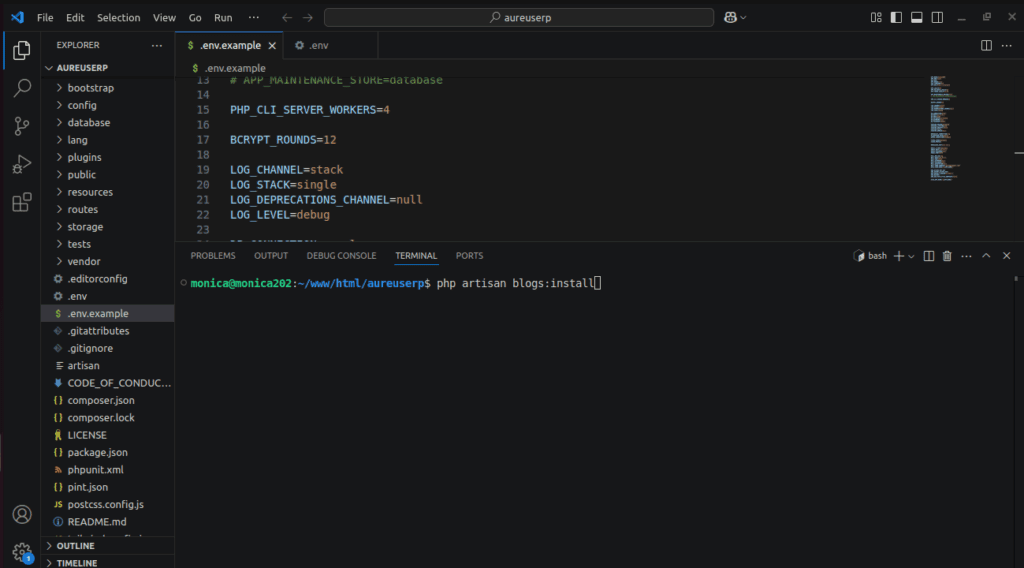Open Run and Debug view
Viewport: 1024px width, 568px height.
click(x=22, y=163)
